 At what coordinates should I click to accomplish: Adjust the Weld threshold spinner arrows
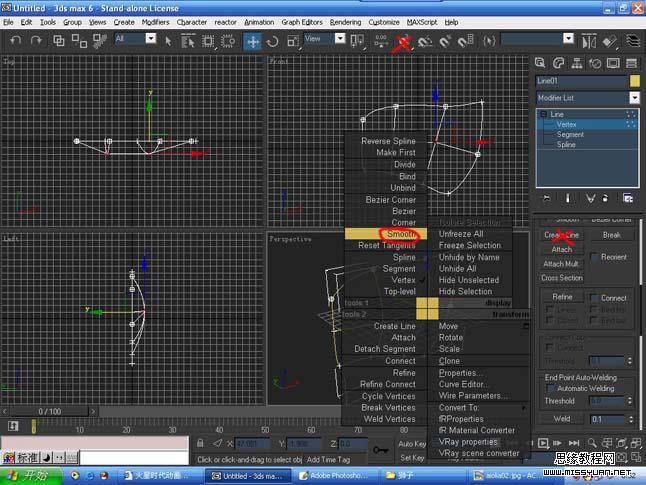pos(630,419)
